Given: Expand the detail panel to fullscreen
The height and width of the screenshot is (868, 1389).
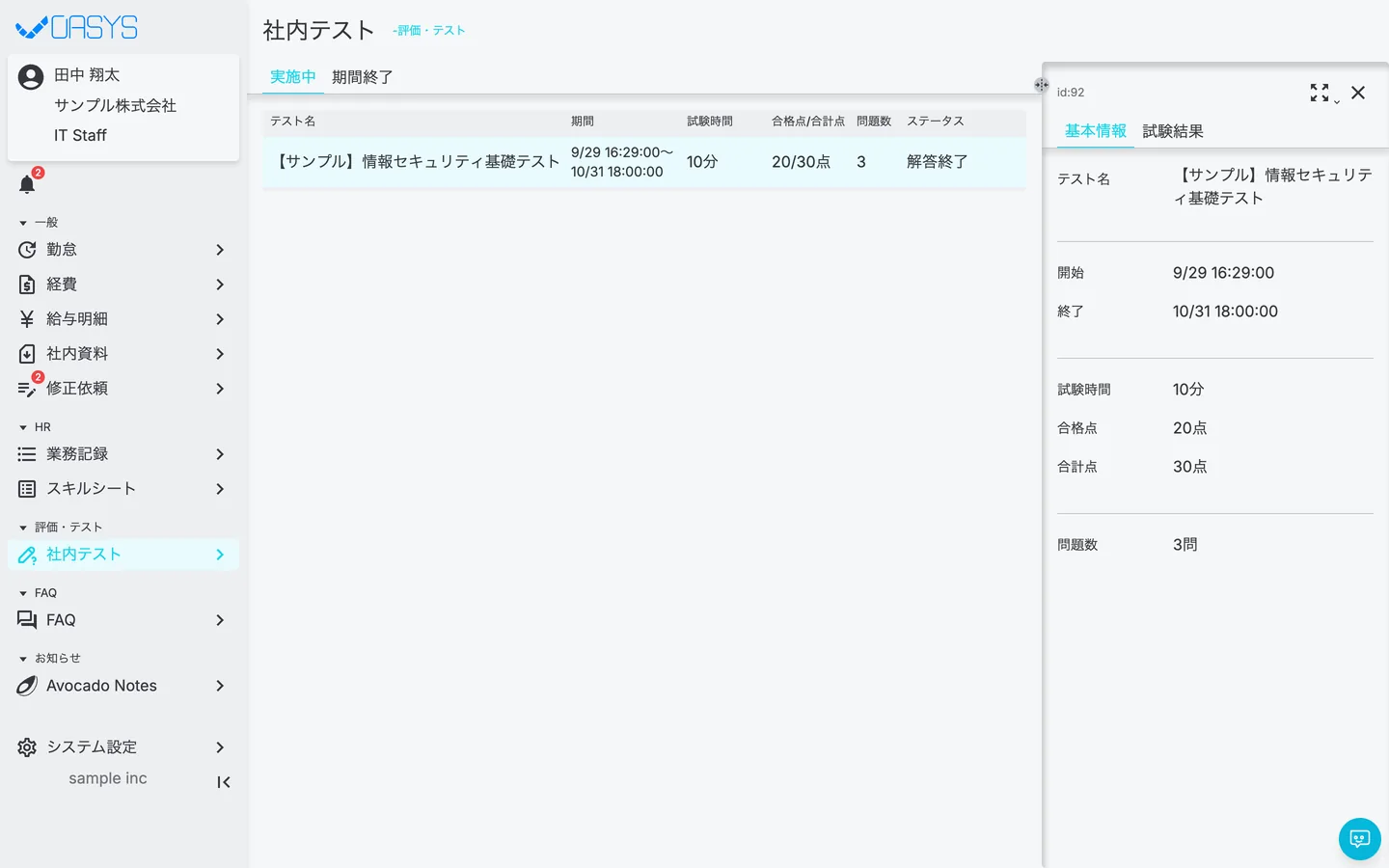Looking at the screenshot, I should point(1320,93).
